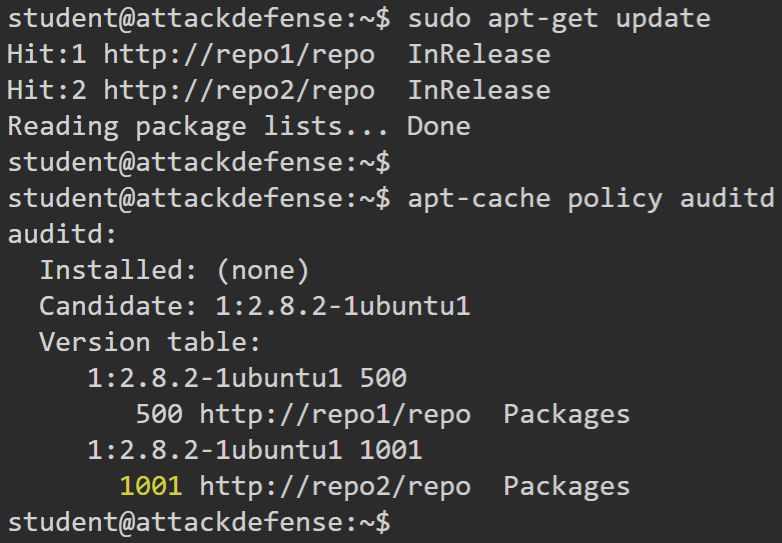782x543 pixels.
Task: Click the 'Version table:' label
Action: click(150, 343)
